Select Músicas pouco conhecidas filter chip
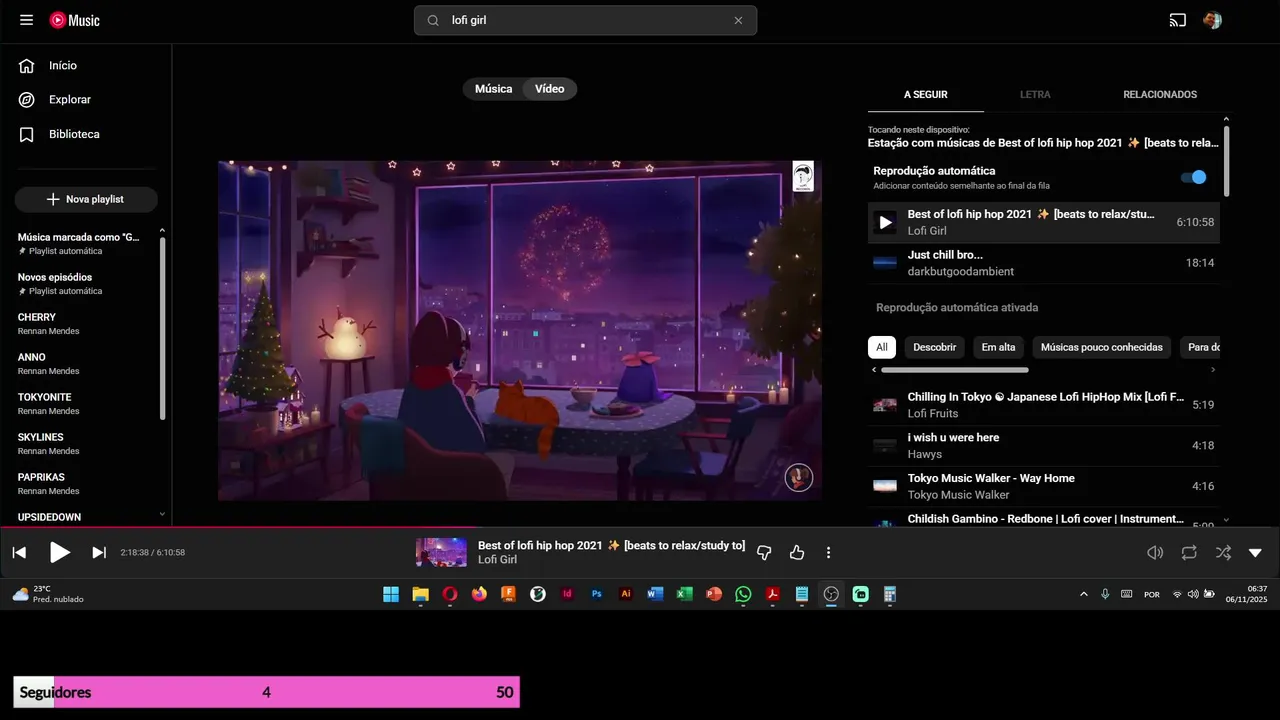 1102,347
